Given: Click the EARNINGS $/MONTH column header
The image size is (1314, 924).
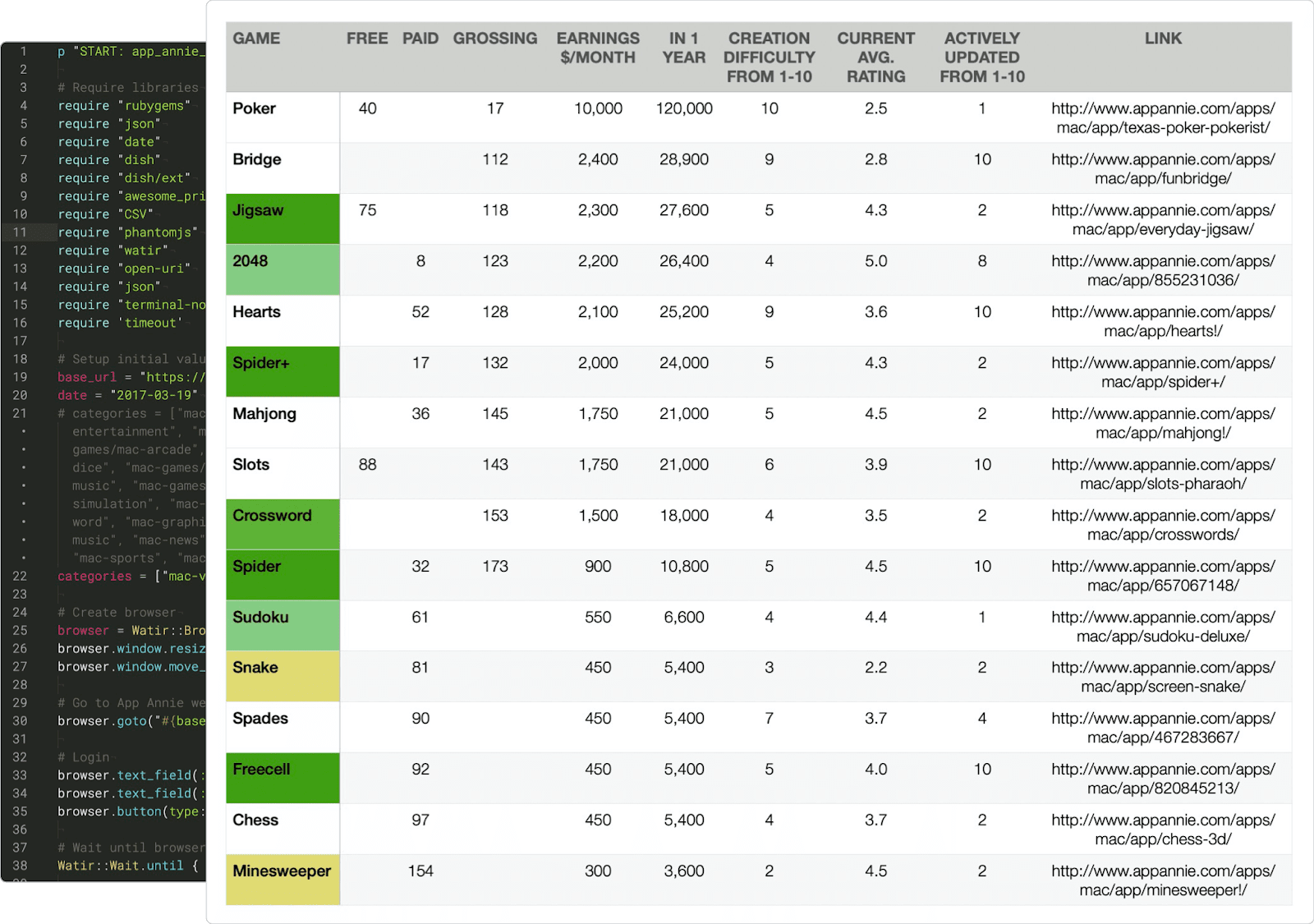Looking at the screenshot, I should 598,48.
